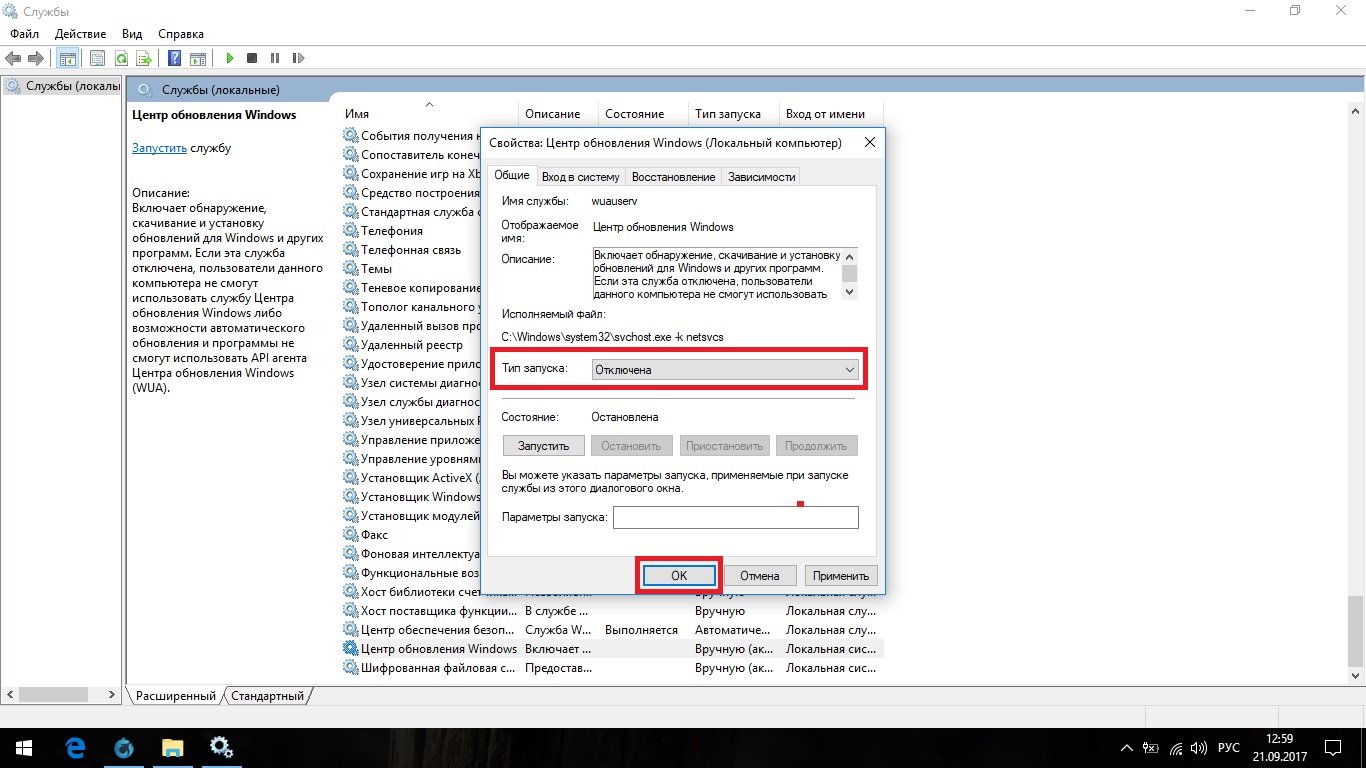This screenshot has width=1366, height=768.
Task: Select Службы (локальные) tree node
Action: point(63,86)
